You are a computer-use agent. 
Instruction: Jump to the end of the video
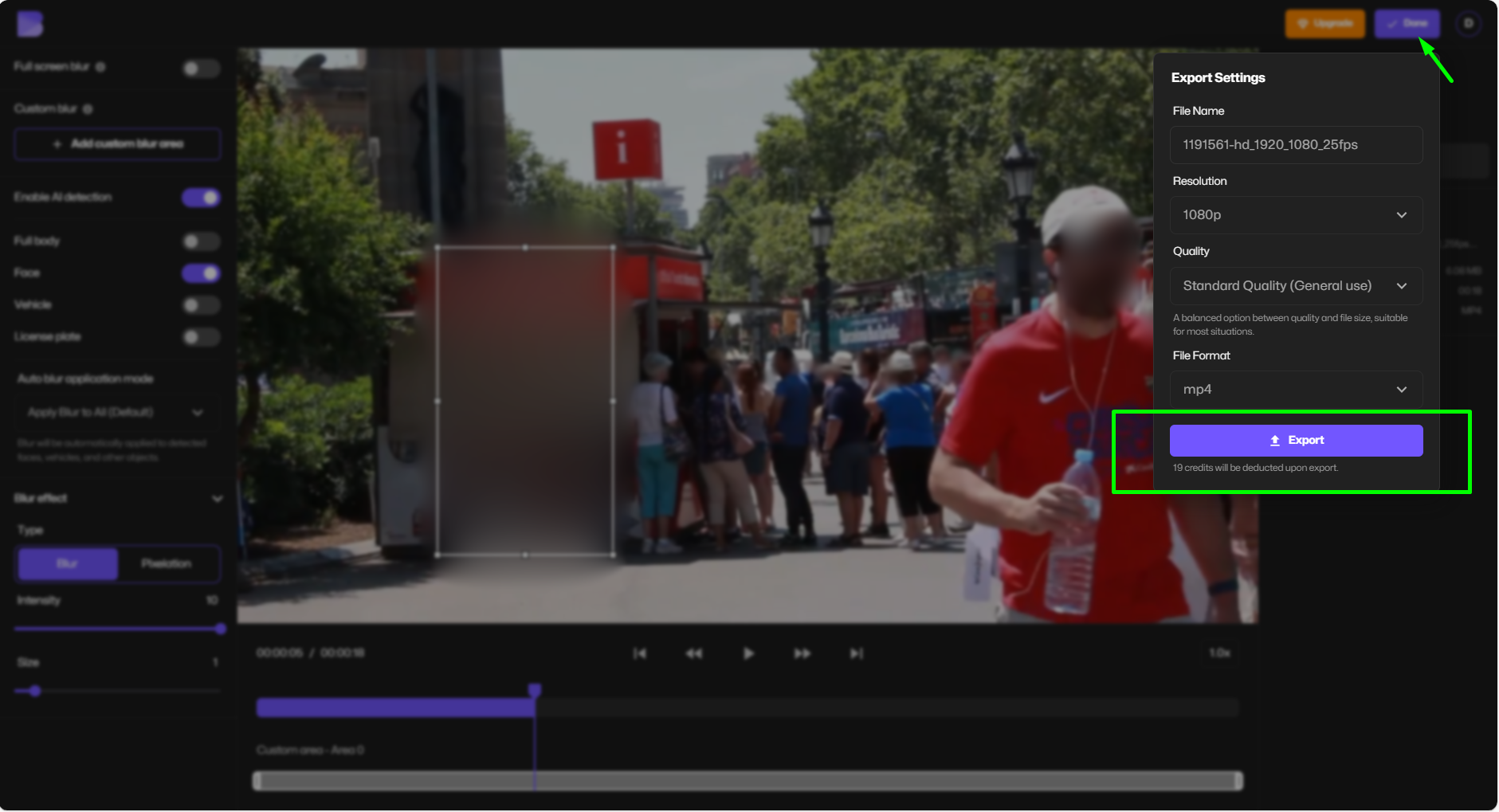point(856,653)
